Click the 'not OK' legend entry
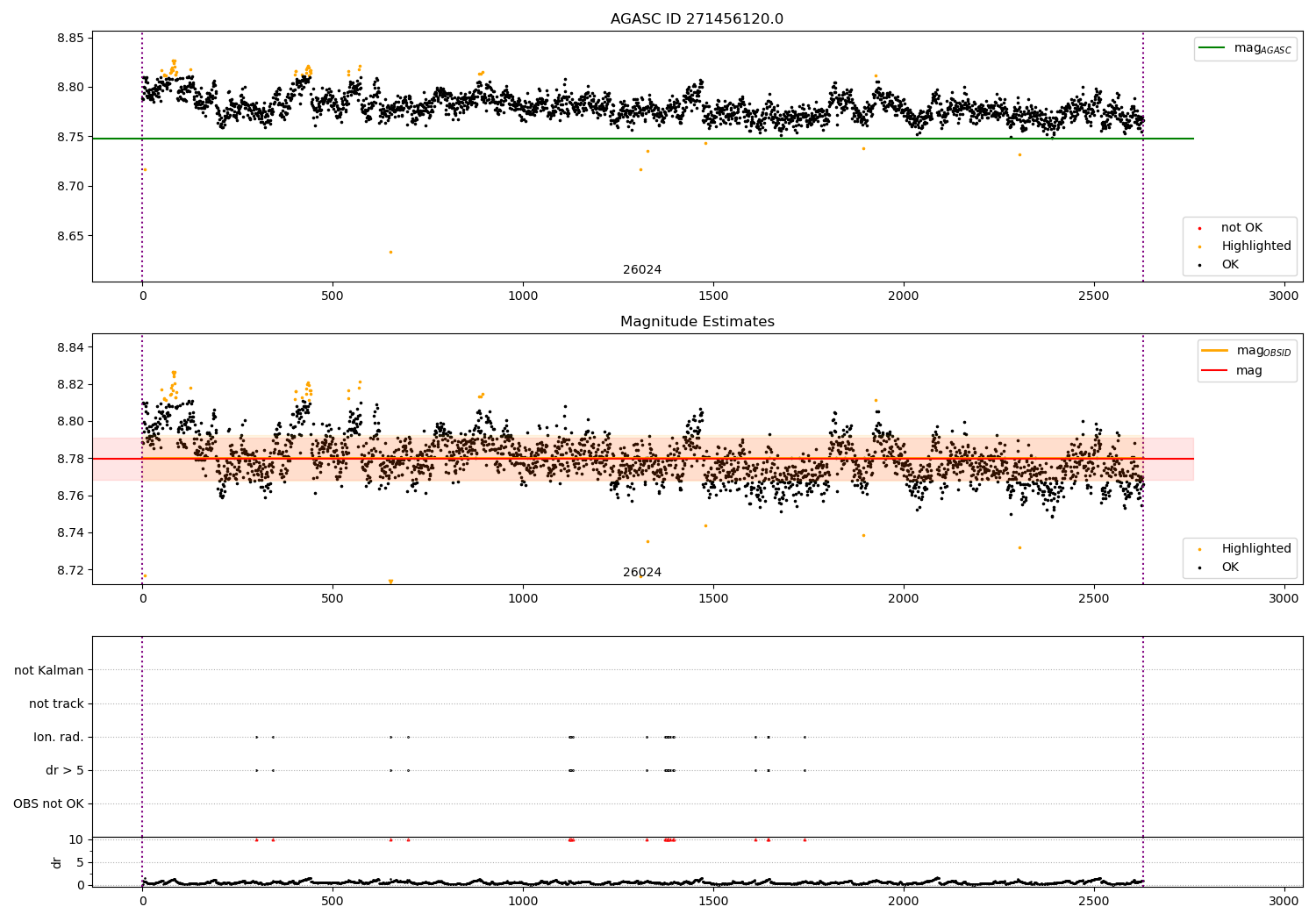 click(x=1233, y=228)
